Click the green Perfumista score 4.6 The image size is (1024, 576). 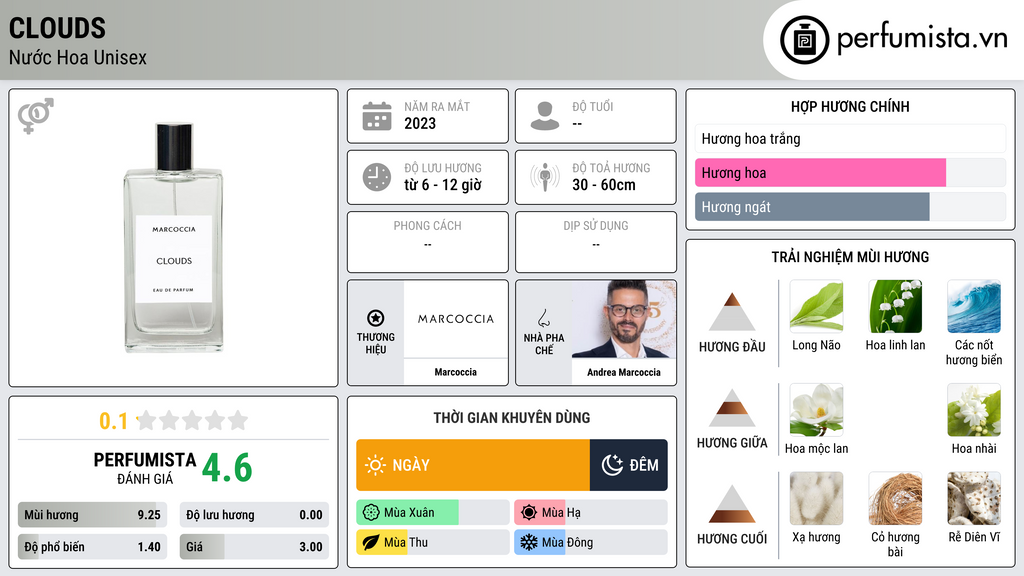(x=227, y=468)
